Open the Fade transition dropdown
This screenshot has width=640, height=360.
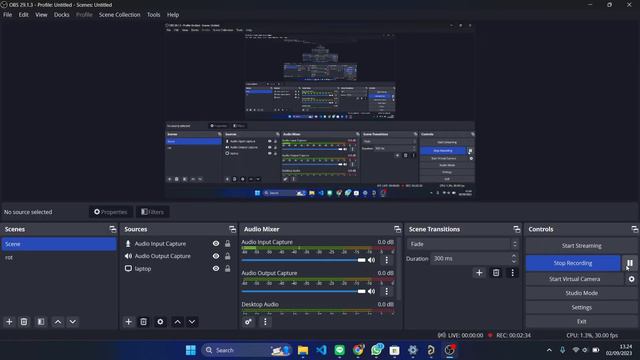coord(463,244)
